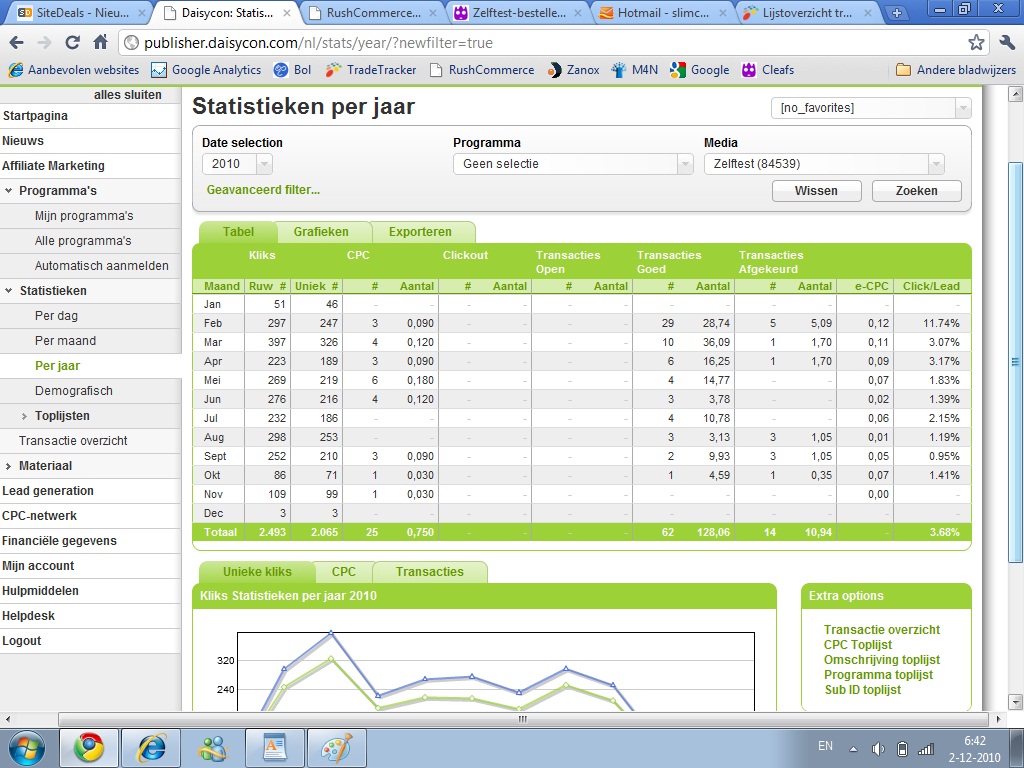Open the M4N bookmark

tap(634, 70)
